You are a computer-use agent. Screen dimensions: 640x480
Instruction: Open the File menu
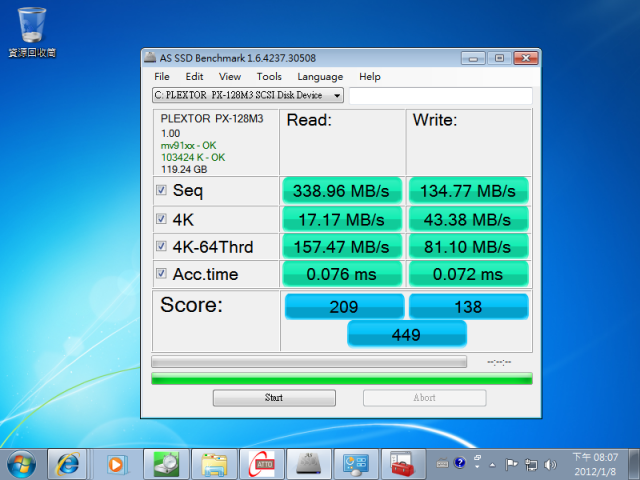click(162, 77)
